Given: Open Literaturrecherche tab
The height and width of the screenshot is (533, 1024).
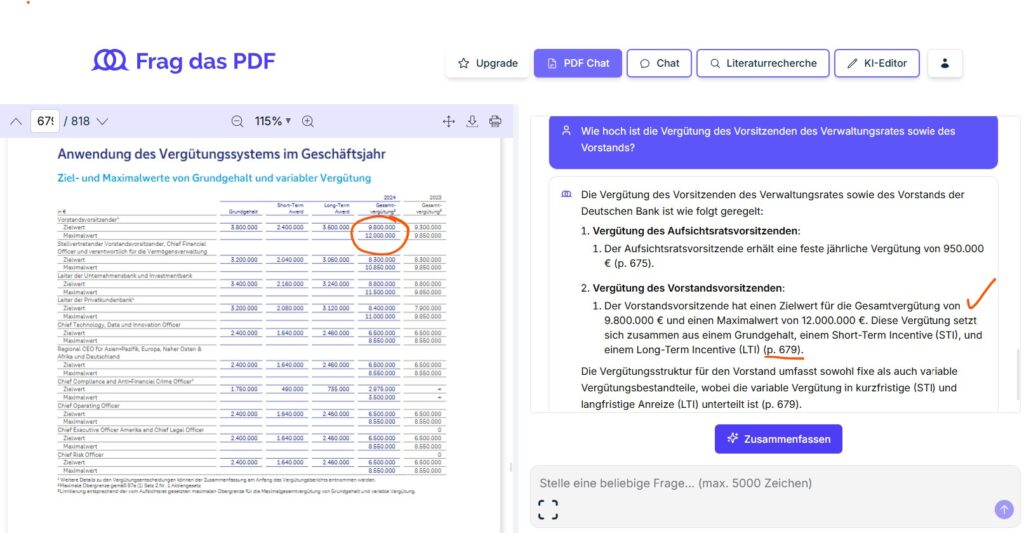Looking at the screenshot, I should coord(763,63).
